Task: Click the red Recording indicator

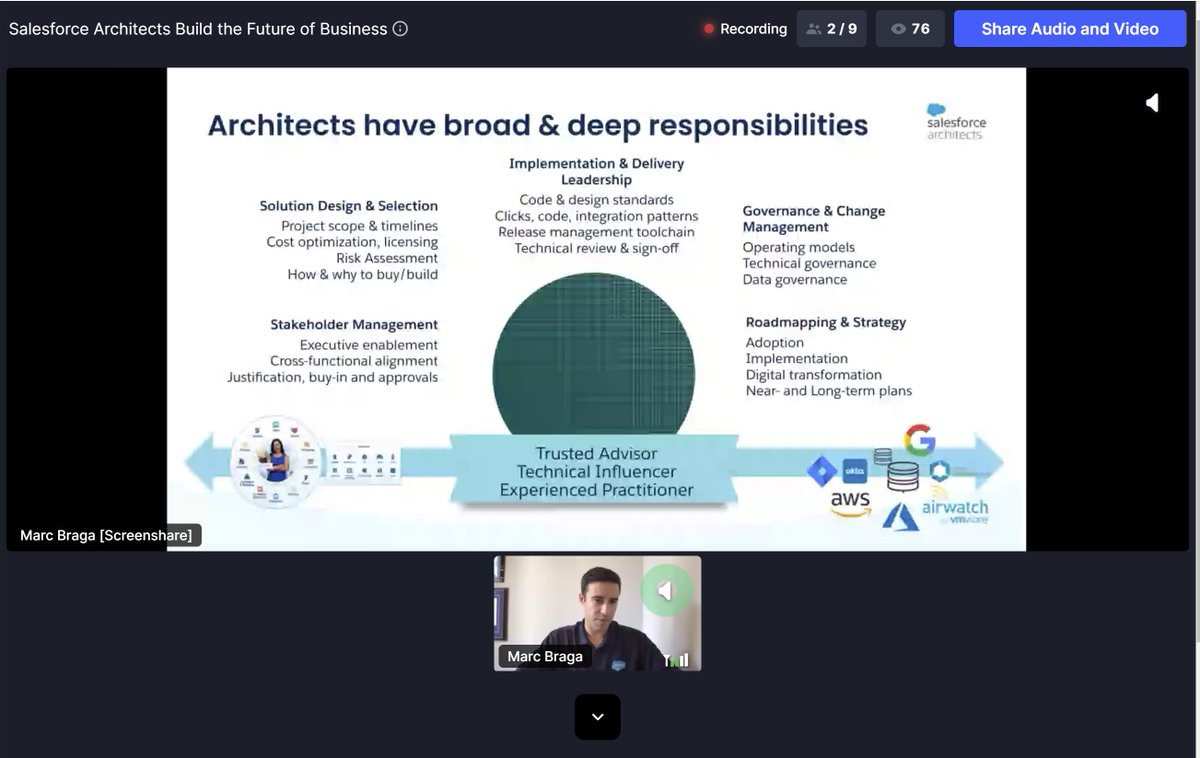Action: pyautogui.click(x=745, y=29)
